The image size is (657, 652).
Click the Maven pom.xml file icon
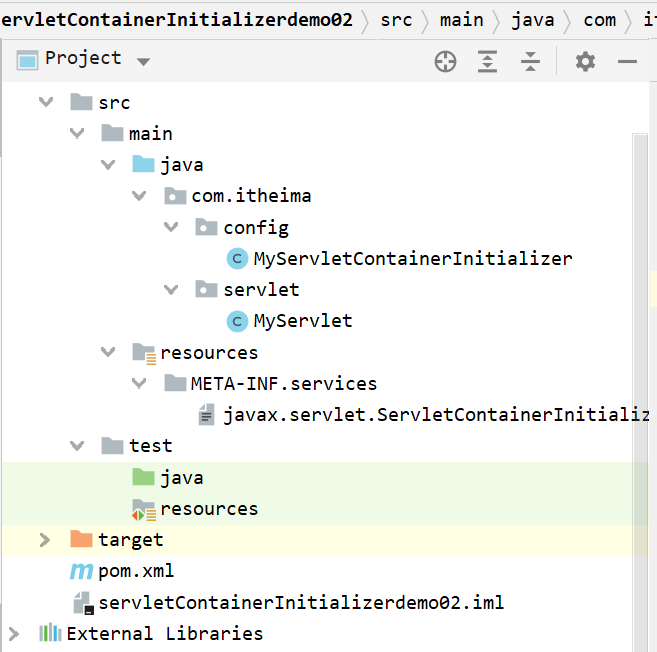pos(81,571)
